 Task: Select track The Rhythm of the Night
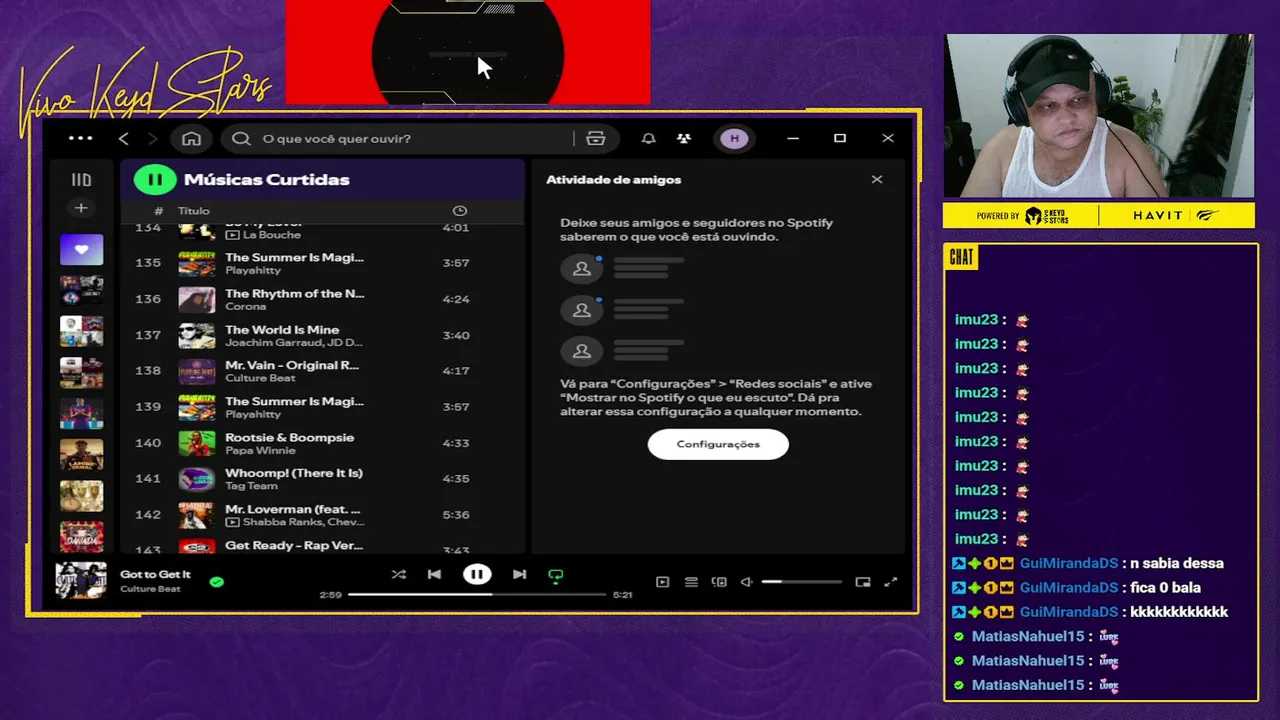(322, 299)
